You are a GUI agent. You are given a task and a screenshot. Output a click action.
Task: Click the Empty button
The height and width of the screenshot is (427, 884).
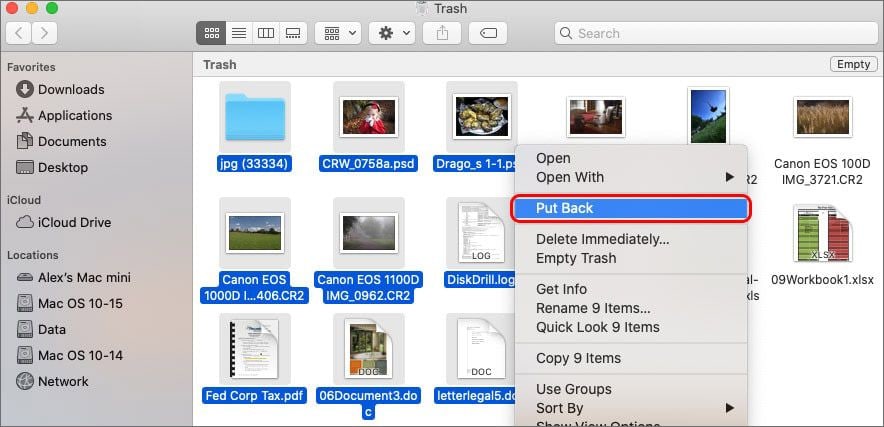[x=854, y=64]
